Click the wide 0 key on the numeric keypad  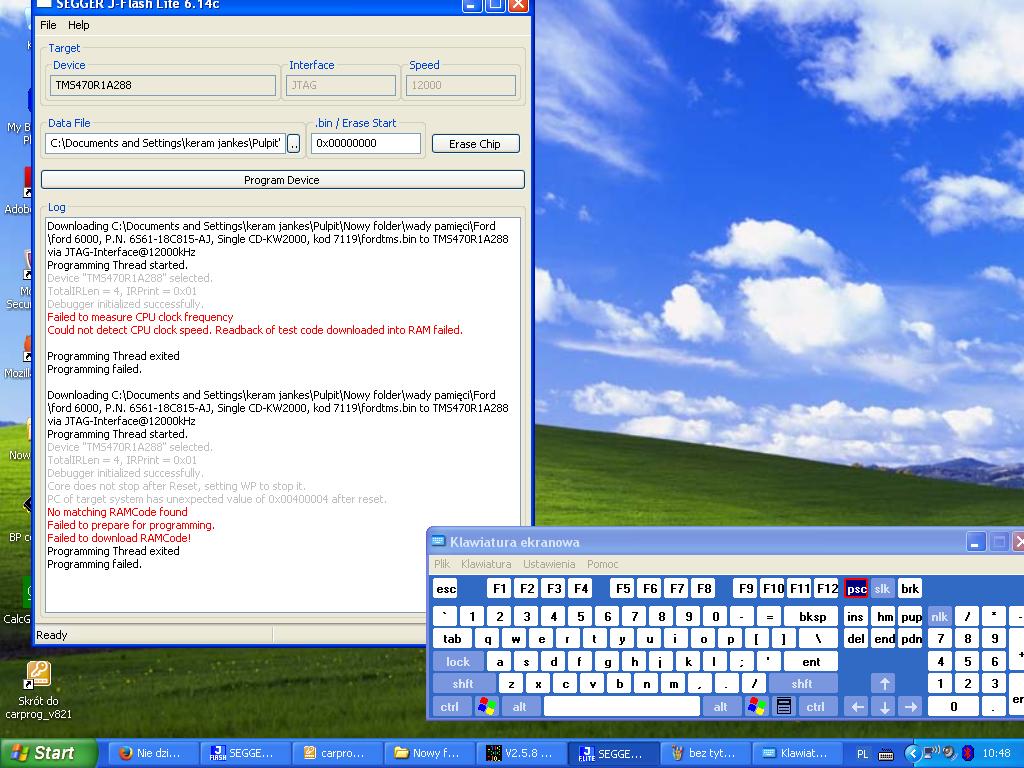pyautogui.click(x=953, y=706)
